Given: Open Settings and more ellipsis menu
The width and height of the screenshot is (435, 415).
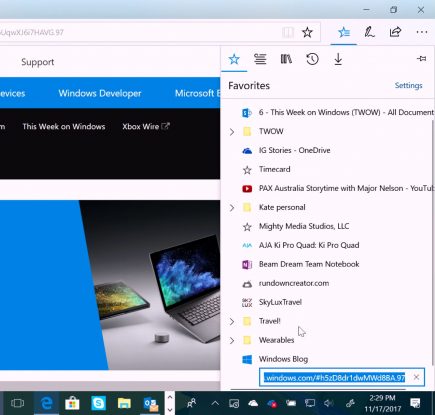Looking at the screenshot, I should [x=422, y=32].
